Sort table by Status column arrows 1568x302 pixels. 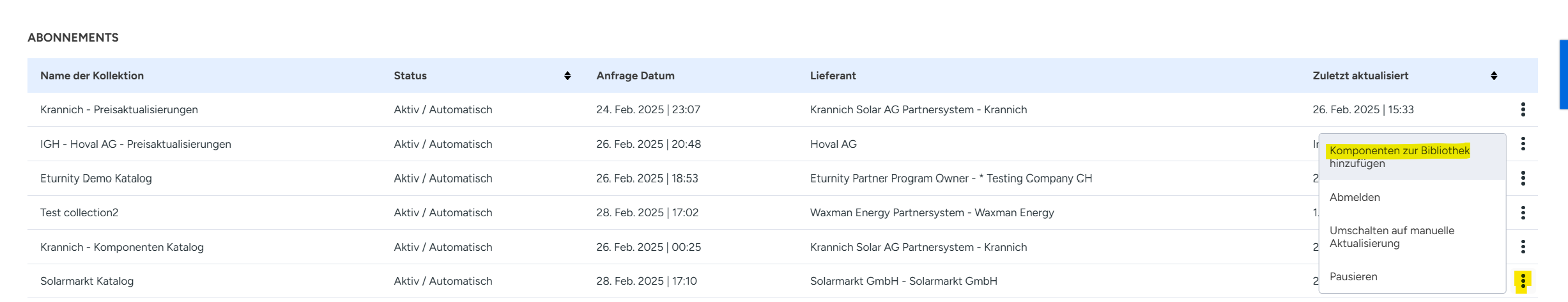567,76
